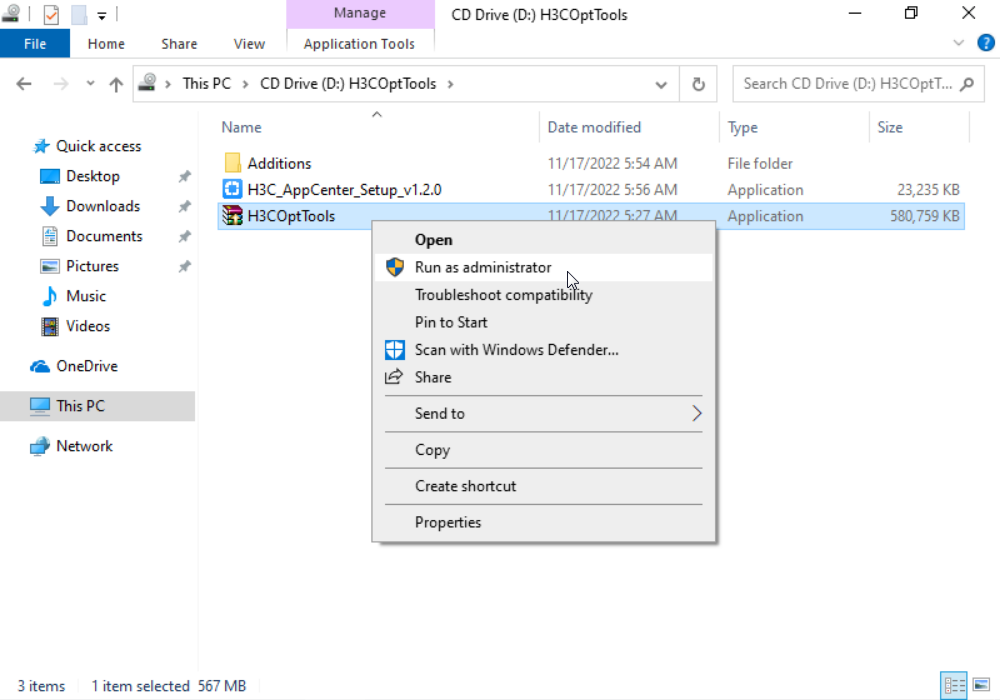Open the recent locations dropdown
Screen dimensions: 1000x700
(91, 84)
